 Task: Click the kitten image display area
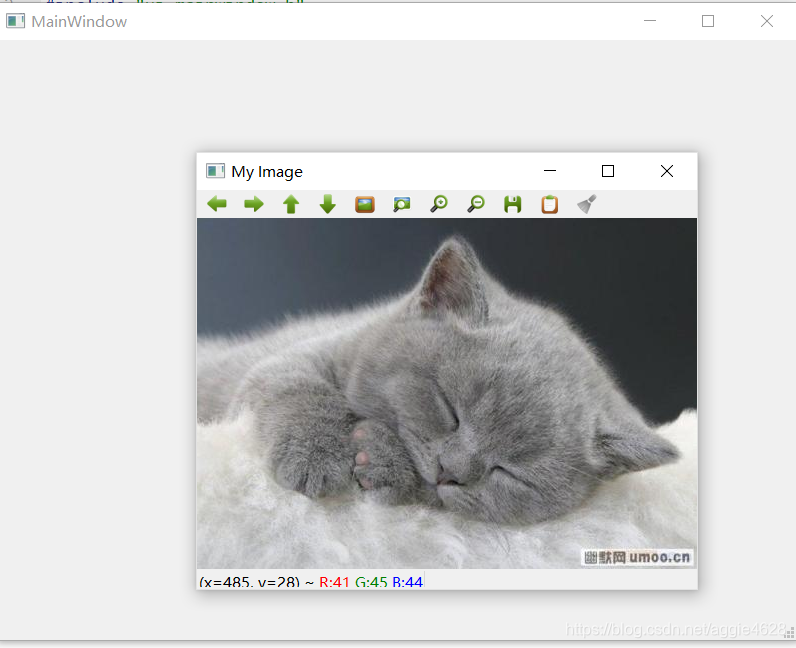[x=447, y=393]
